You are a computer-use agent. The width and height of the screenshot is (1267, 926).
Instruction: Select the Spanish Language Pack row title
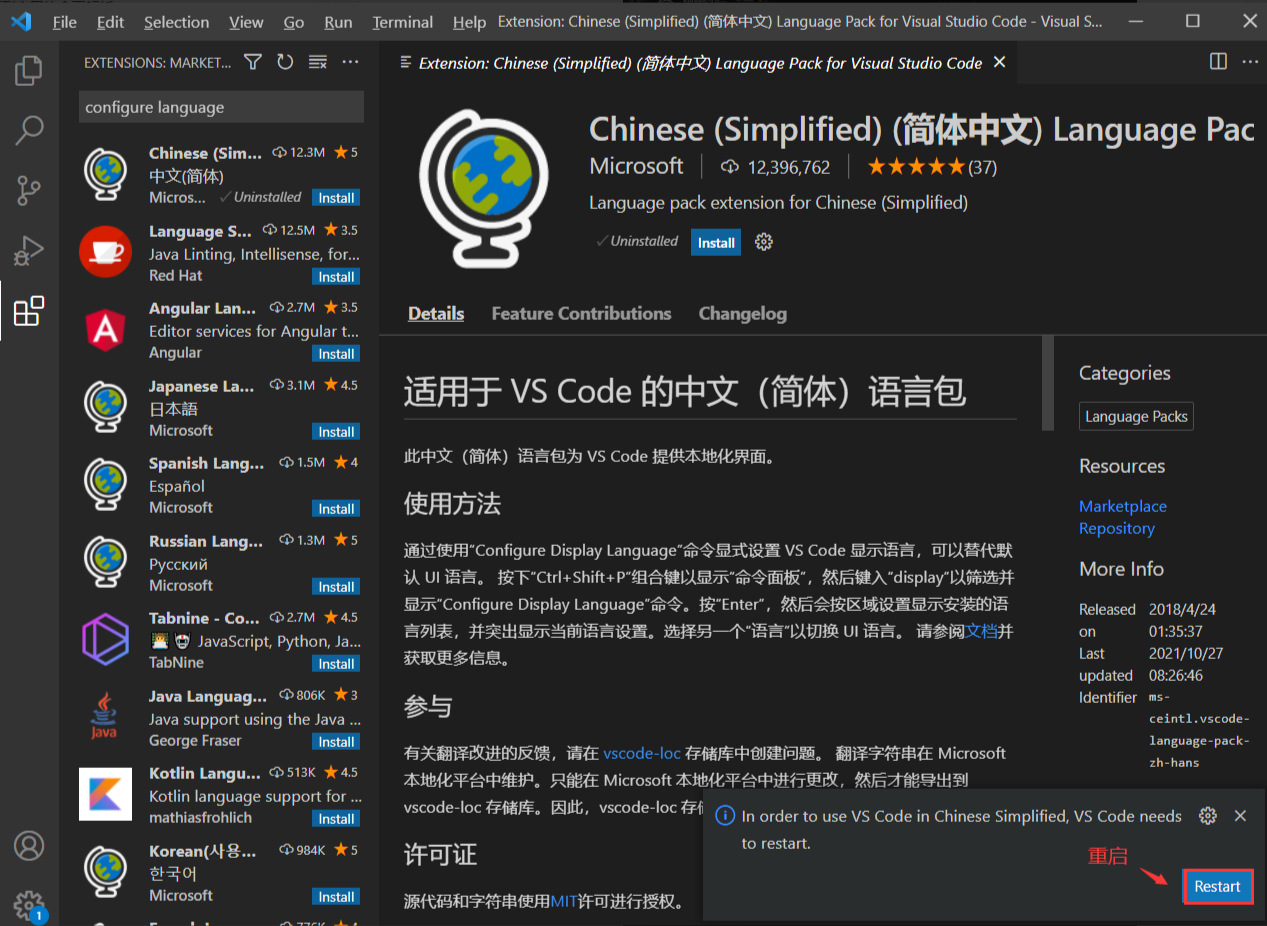pyautogui.click(x=206, y=463)
